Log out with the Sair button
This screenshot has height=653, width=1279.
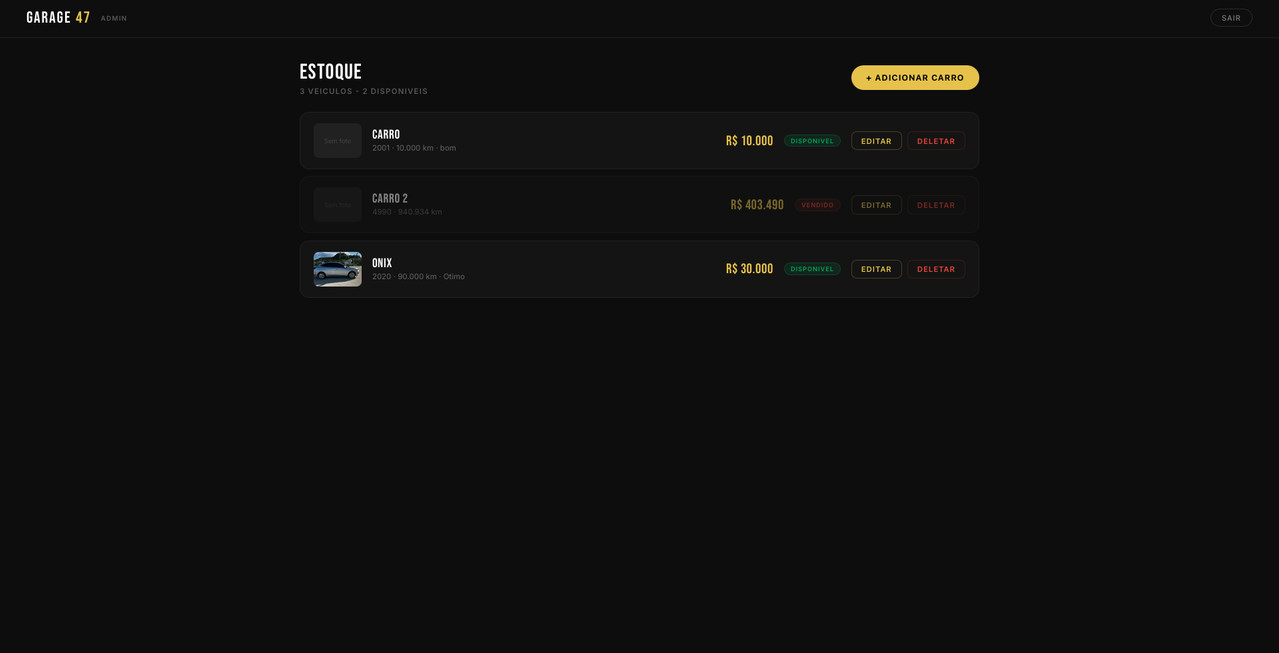pos(1231,18)
